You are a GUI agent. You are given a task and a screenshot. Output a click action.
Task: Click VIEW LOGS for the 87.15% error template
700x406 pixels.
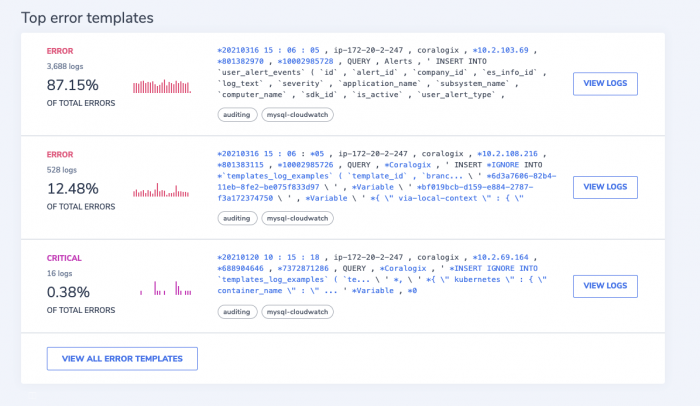[x=605, y=84]
